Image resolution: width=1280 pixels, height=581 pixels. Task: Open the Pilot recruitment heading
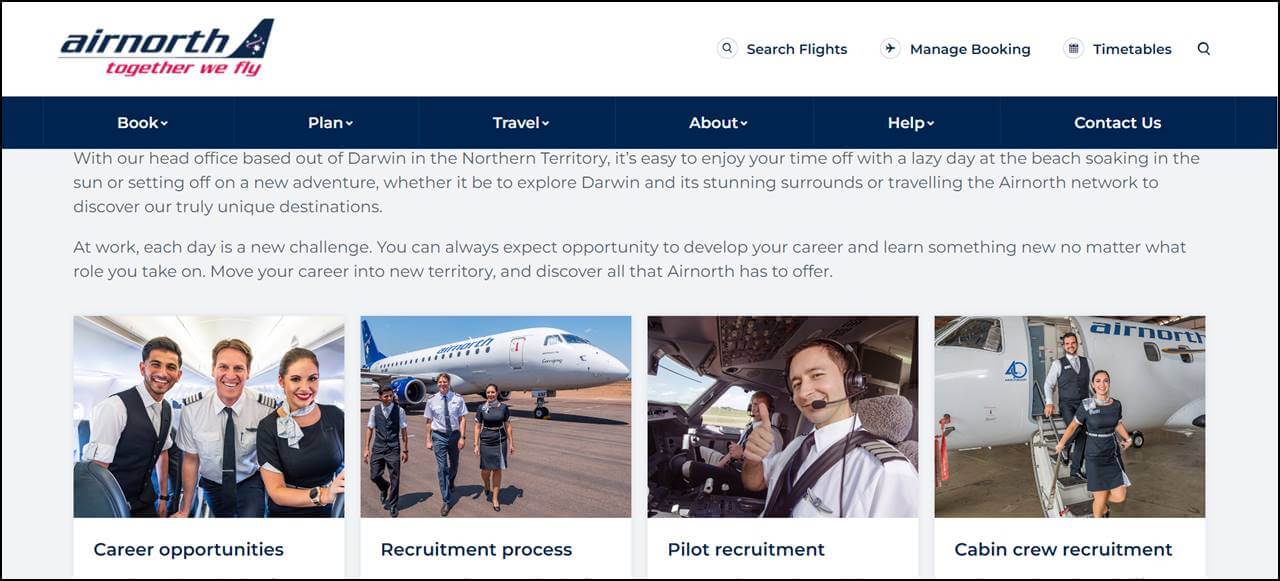pyautogui.click(x=746, y=549)
